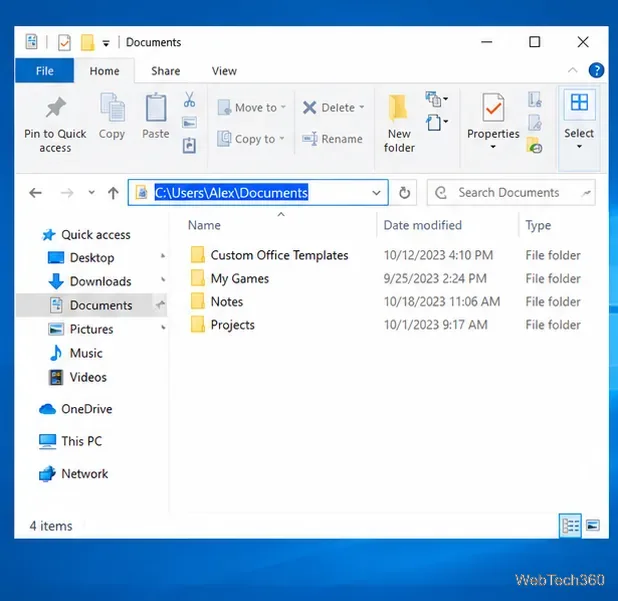Click the Cut scissors icon

point(189,100)
